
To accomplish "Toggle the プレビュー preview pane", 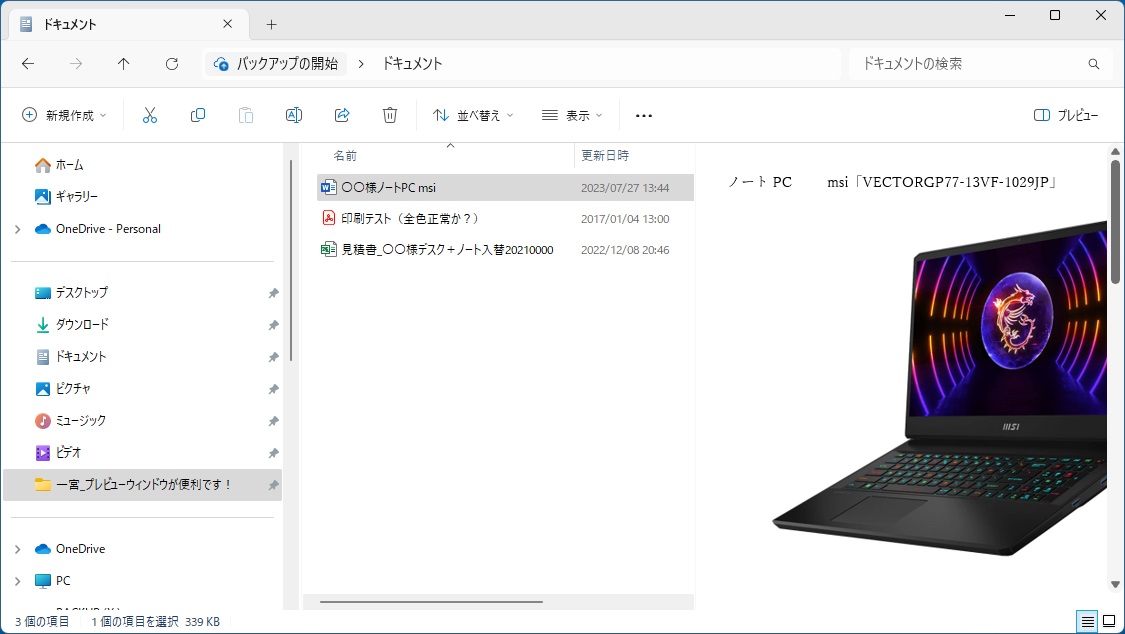I will pyautogui.click(x=1066, y=115).
